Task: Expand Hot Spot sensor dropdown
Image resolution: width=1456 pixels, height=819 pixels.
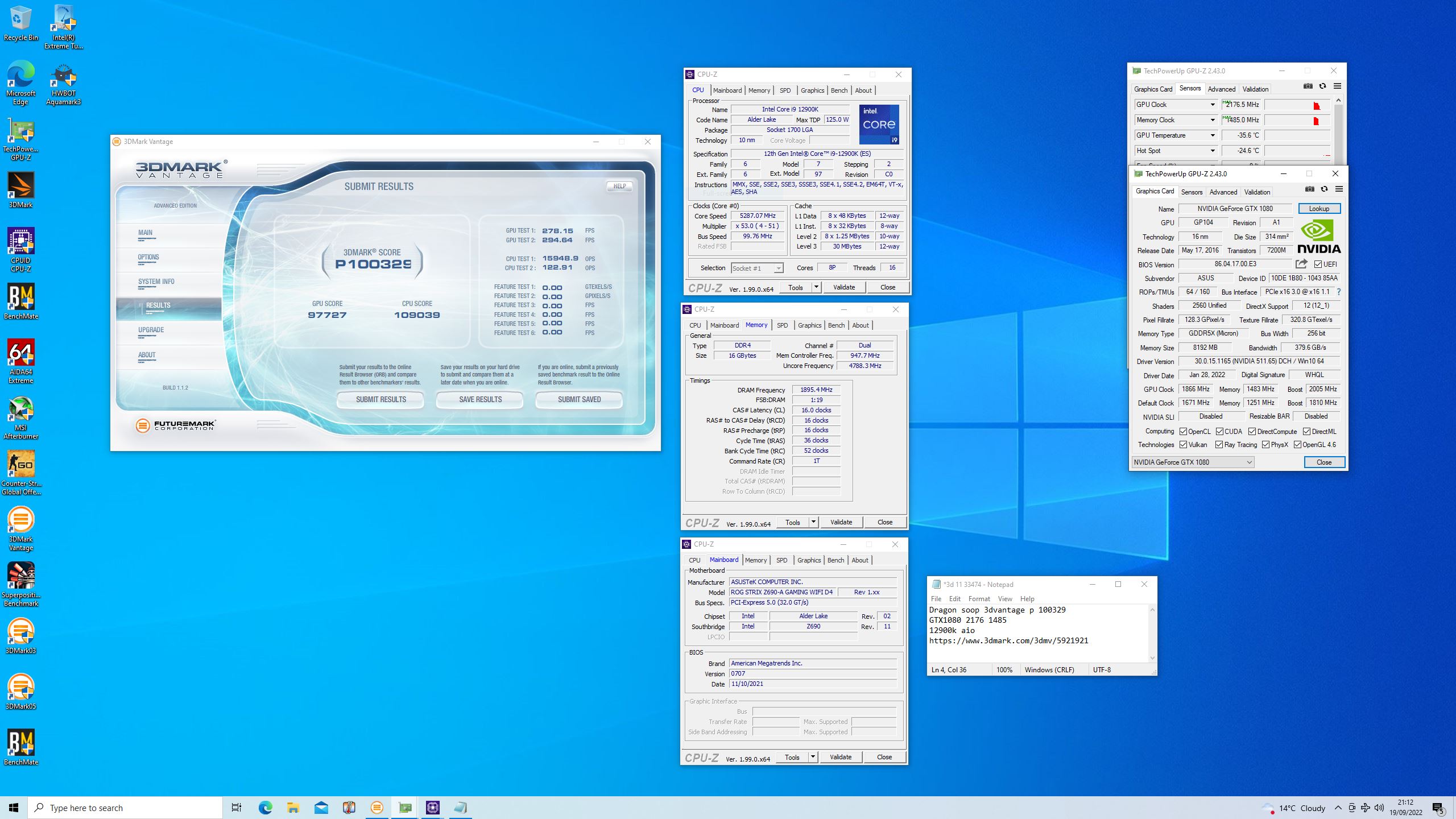Action: tap(1212, 151)
